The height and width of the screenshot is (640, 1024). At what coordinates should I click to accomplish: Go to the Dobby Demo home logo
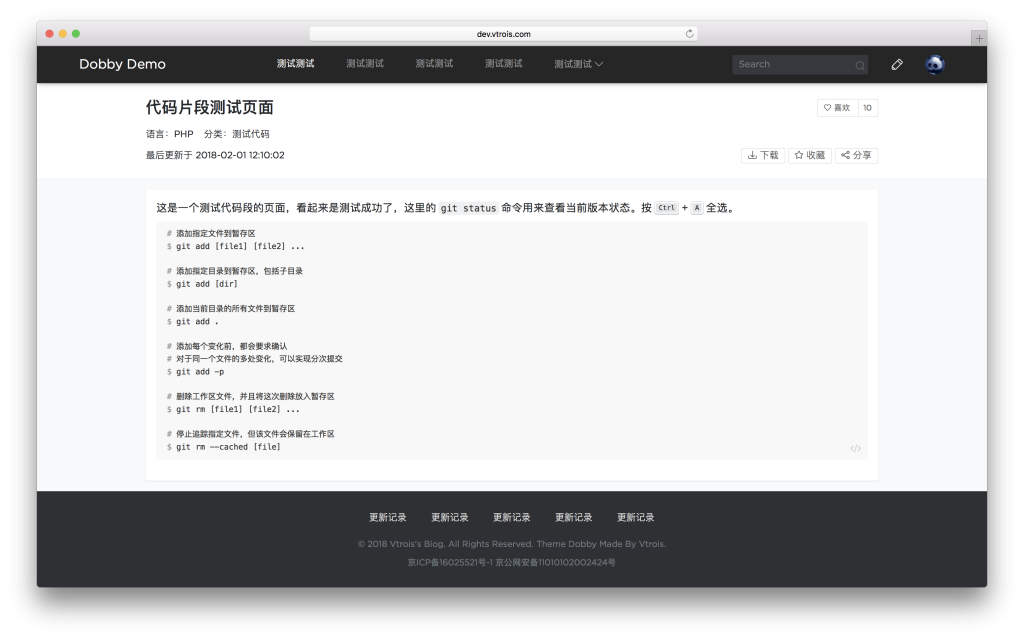click(x=122, y=64)
